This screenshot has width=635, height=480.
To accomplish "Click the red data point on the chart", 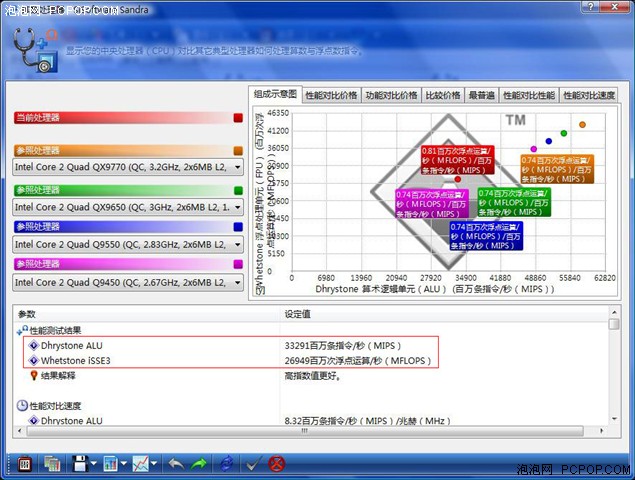I will pos(458,179).
